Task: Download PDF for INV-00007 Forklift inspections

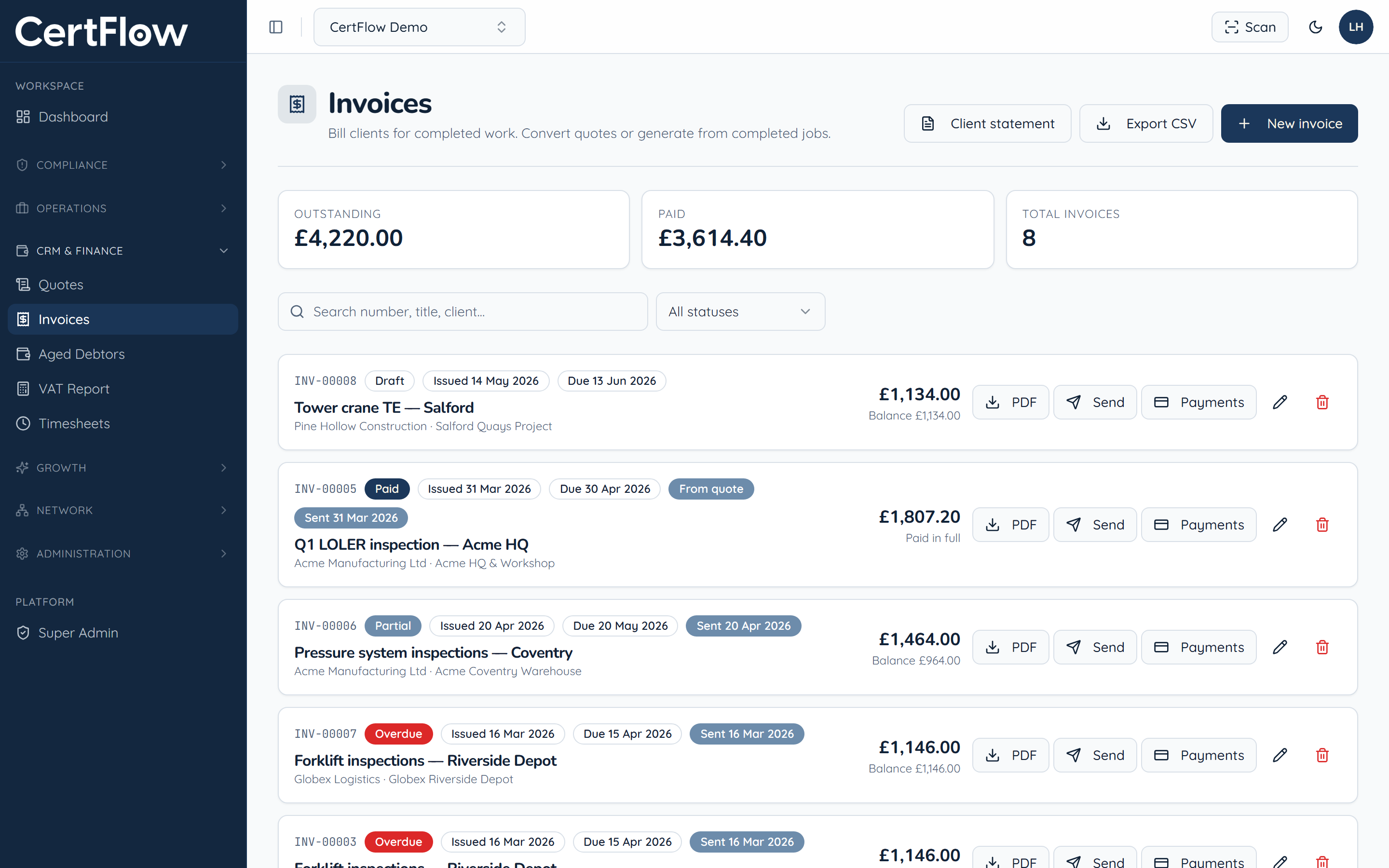Action: click(1010, 755)
